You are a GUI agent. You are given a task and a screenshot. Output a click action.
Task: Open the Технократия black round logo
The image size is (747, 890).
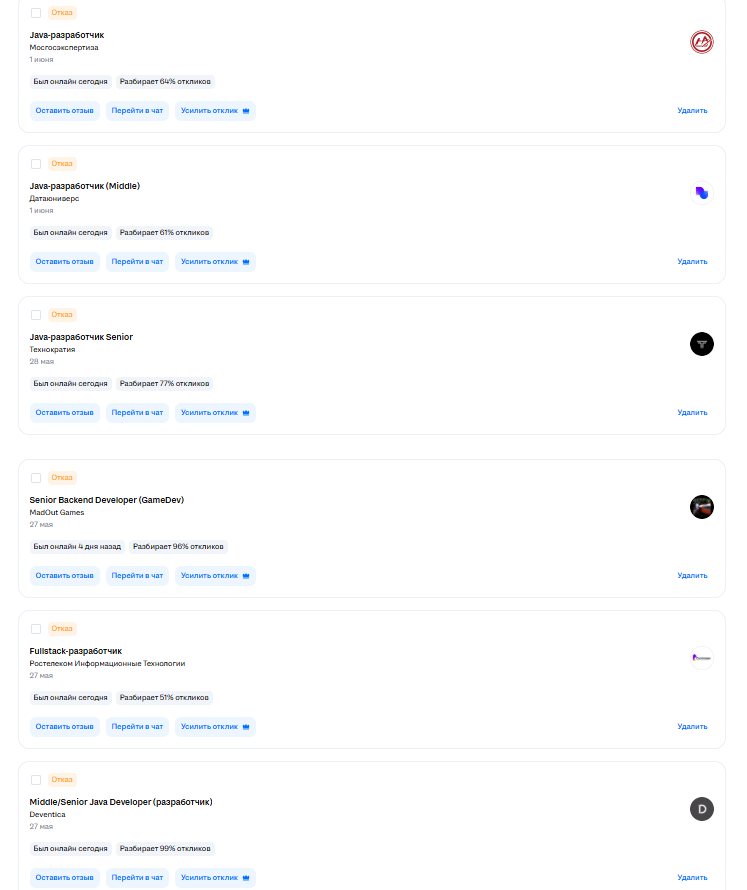pos(702,344)
